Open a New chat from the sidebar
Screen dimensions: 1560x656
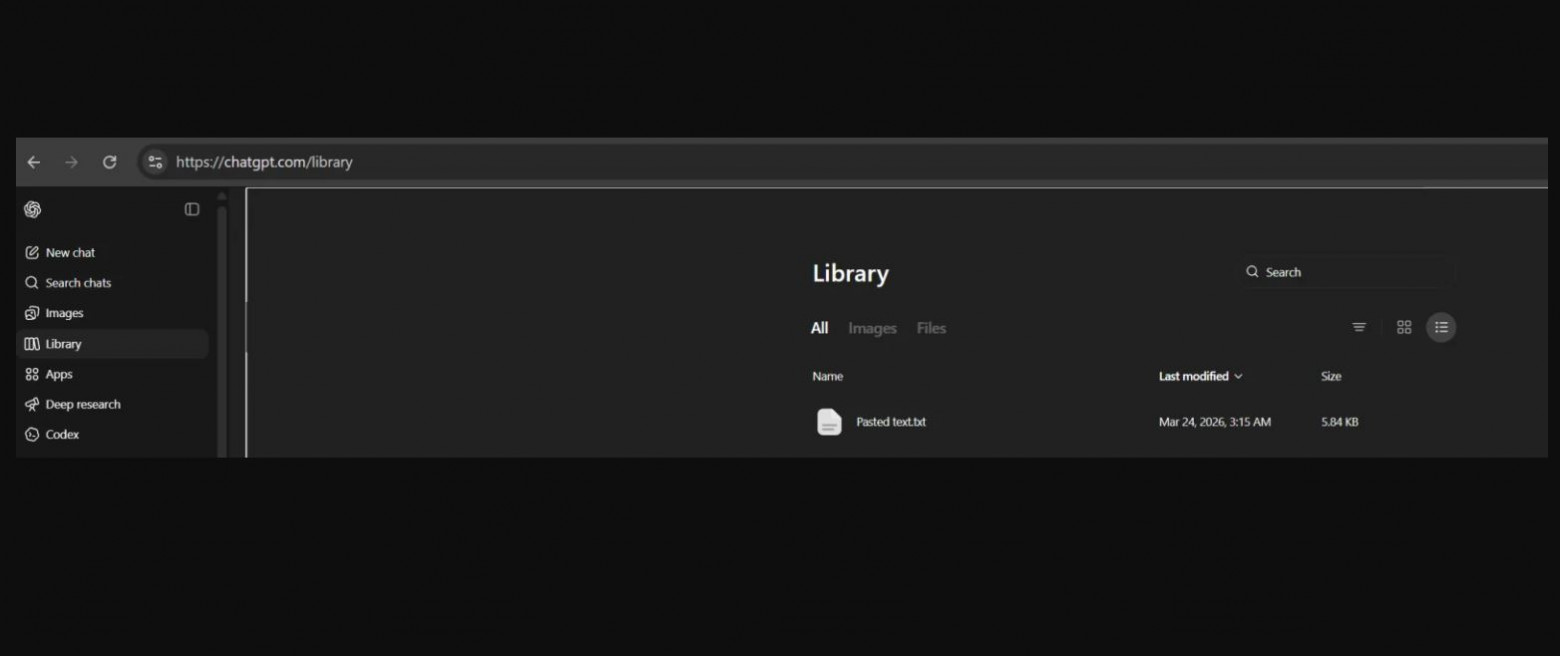(70, 252)
